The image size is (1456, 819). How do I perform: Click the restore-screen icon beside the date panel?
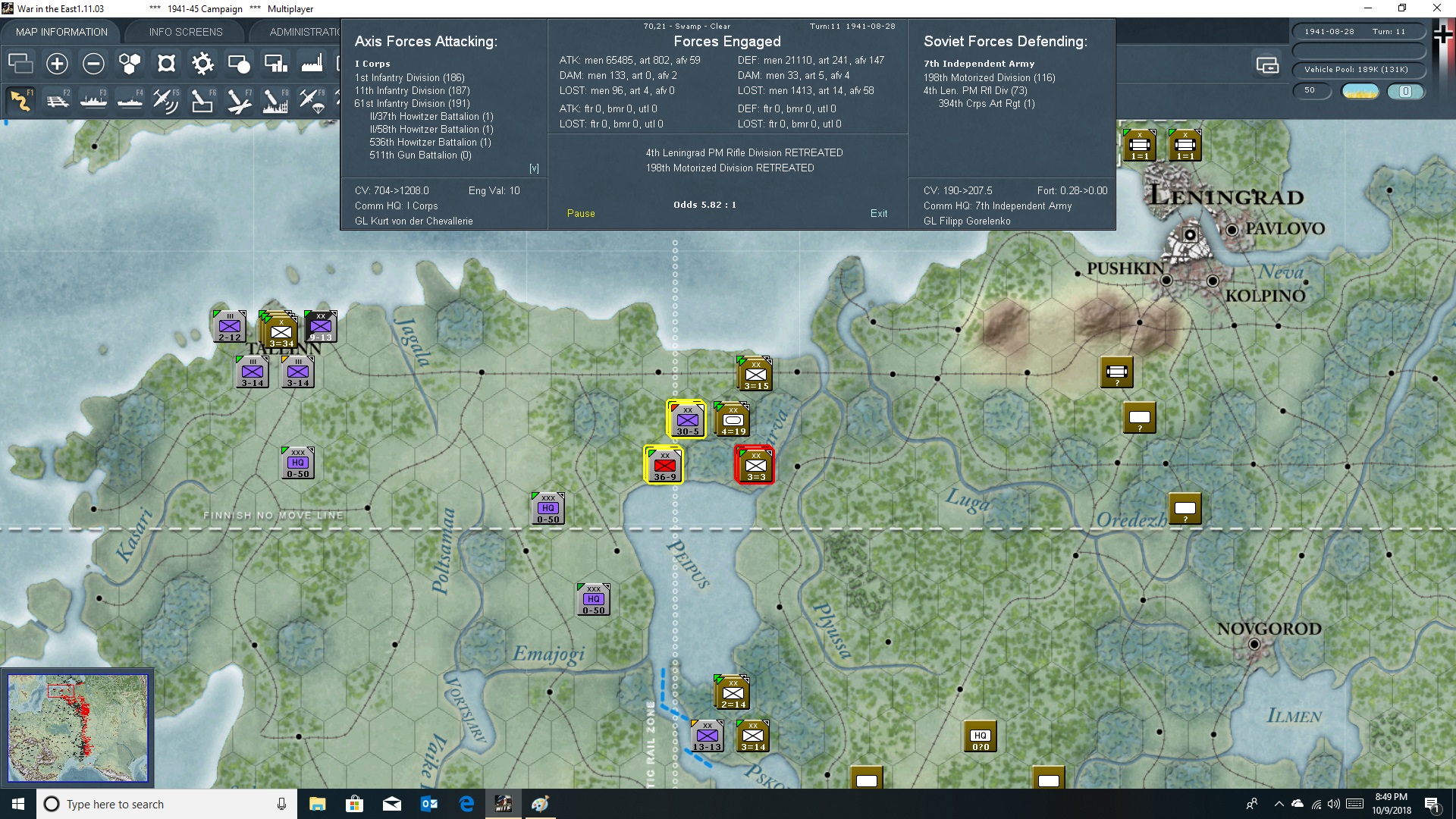pos(1267,65)
